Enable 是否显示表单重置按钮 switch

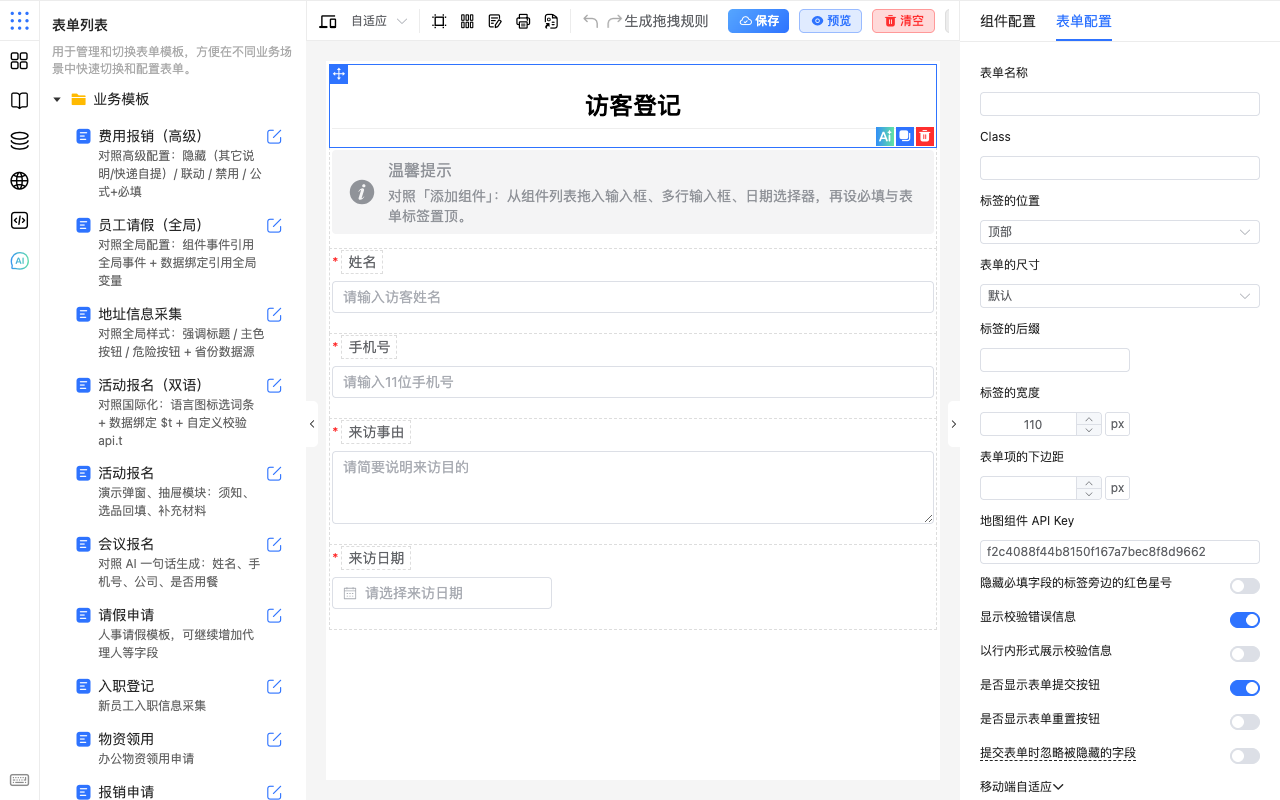[1244, 722]
